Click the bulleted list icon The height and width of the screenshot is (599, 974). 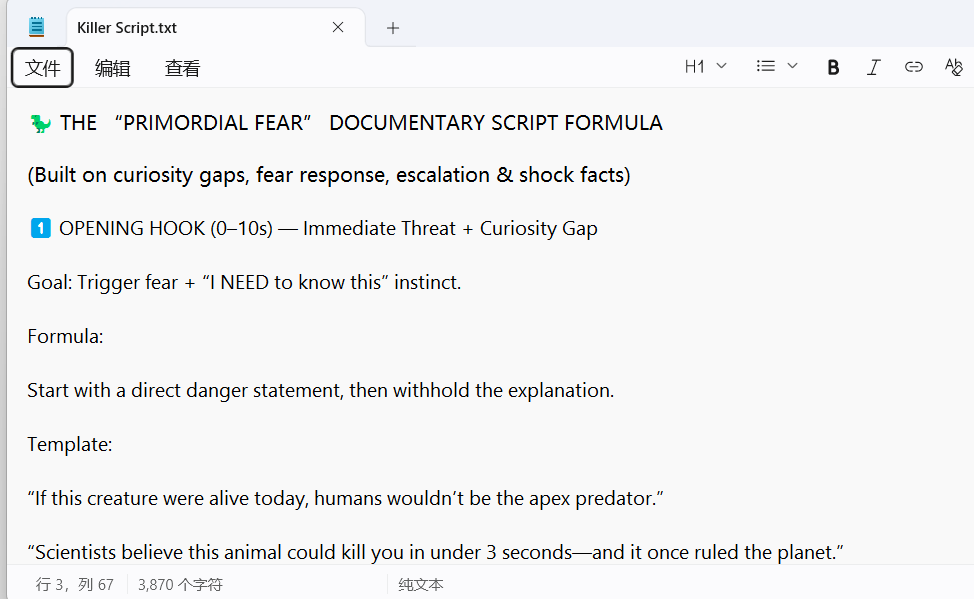(766, 67)
